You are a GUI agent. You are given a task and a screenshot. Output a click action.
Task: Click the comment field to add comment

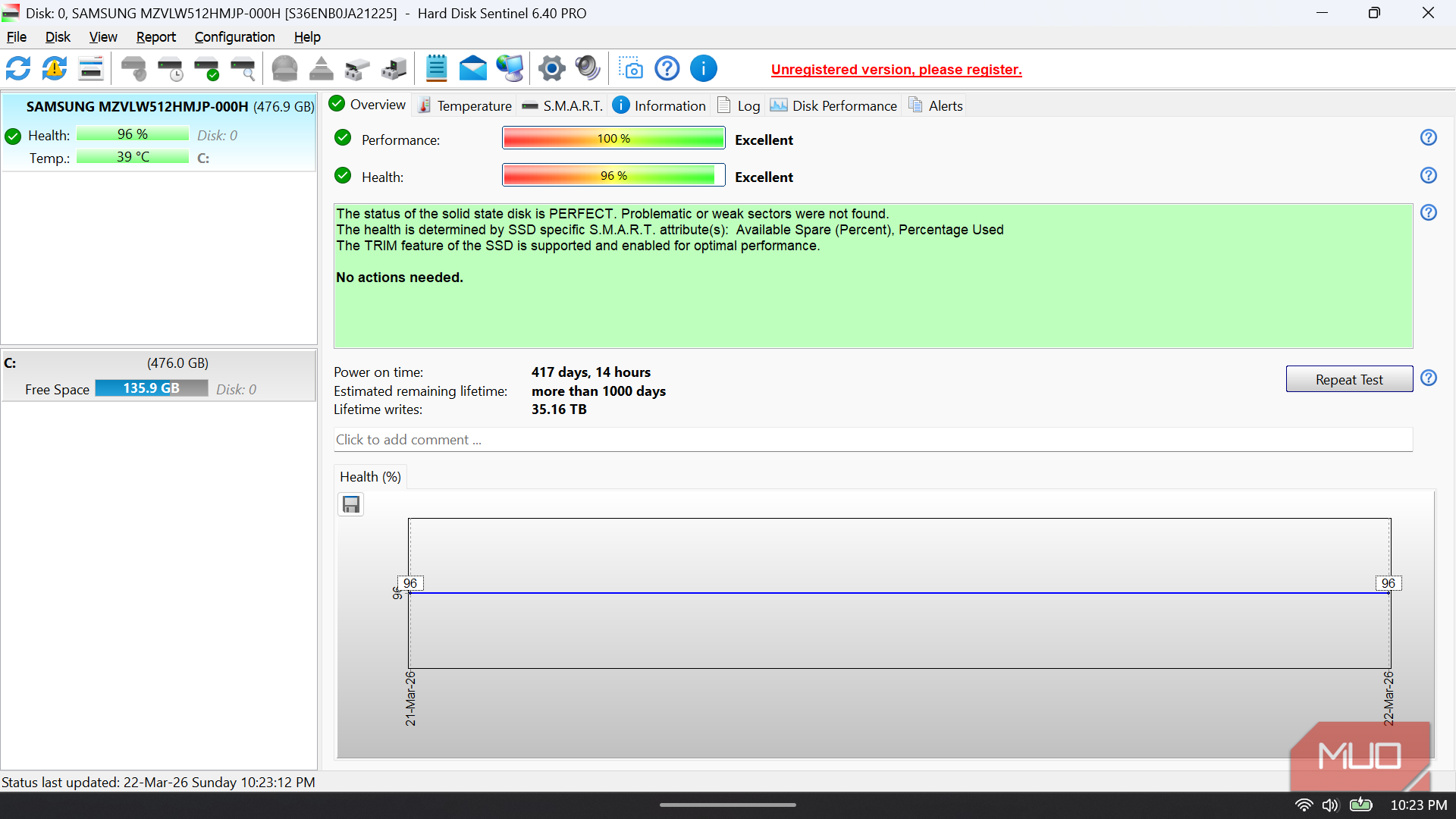(873, 440)
